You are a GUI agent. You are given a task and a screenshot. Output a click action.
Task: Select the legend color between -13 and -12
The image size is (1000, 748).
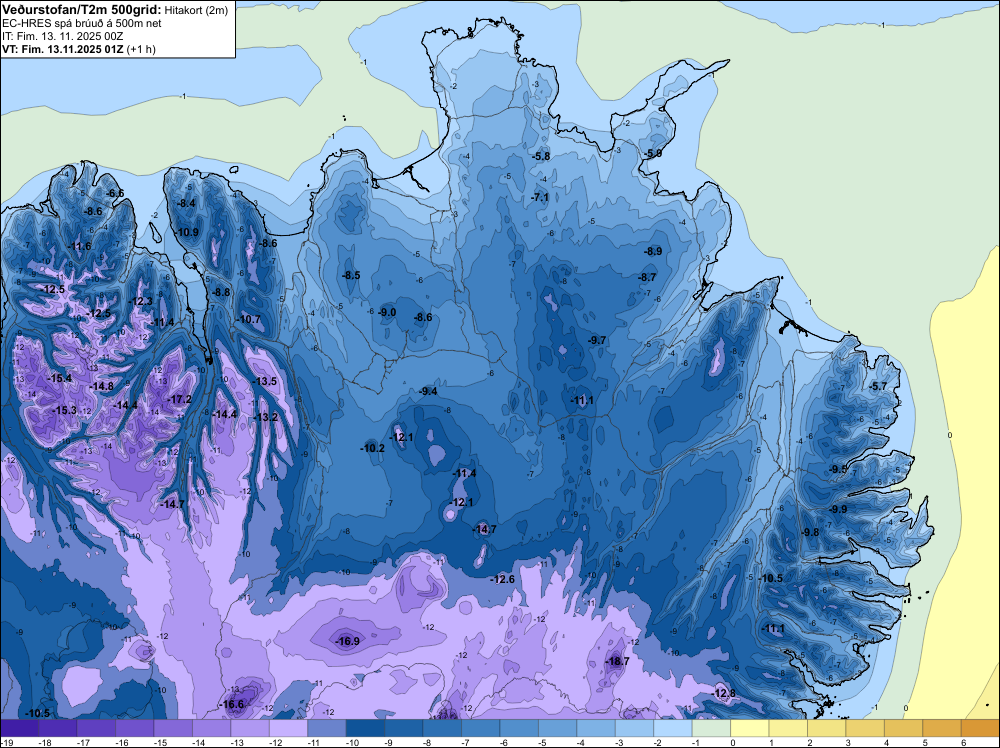click(250, 728)
